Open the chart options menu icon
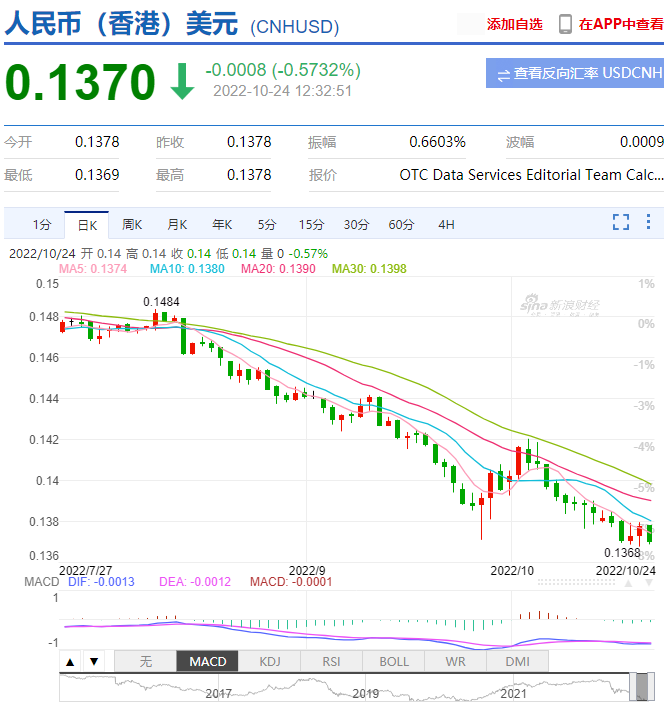The image size is (668, 704). 650,223
